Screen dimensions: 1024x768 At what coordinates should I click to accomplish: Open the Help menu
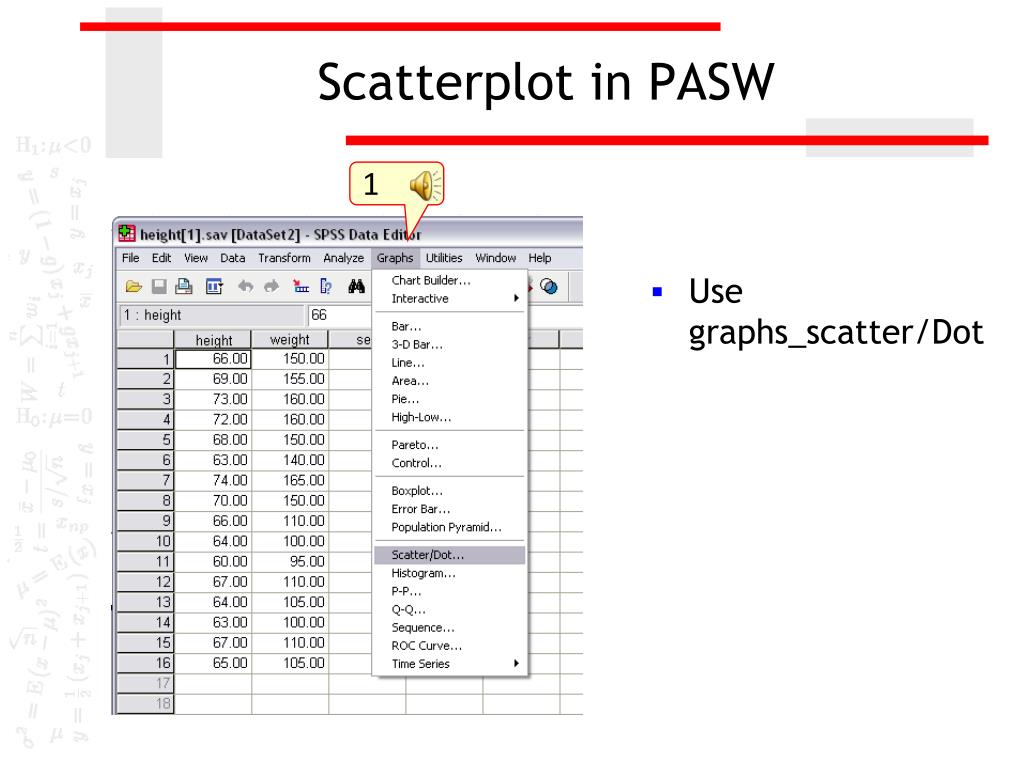click(540, 258)
